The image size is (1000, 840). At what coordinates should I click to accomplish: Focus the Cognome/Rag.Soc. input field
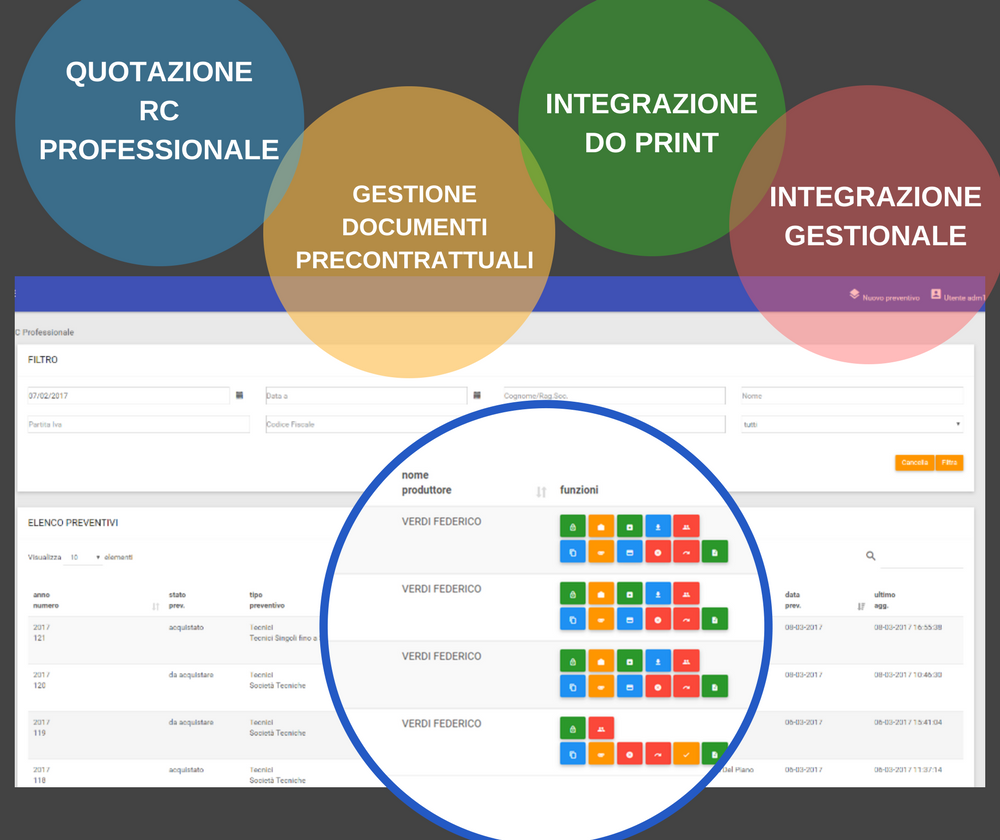tap(614, 395)
